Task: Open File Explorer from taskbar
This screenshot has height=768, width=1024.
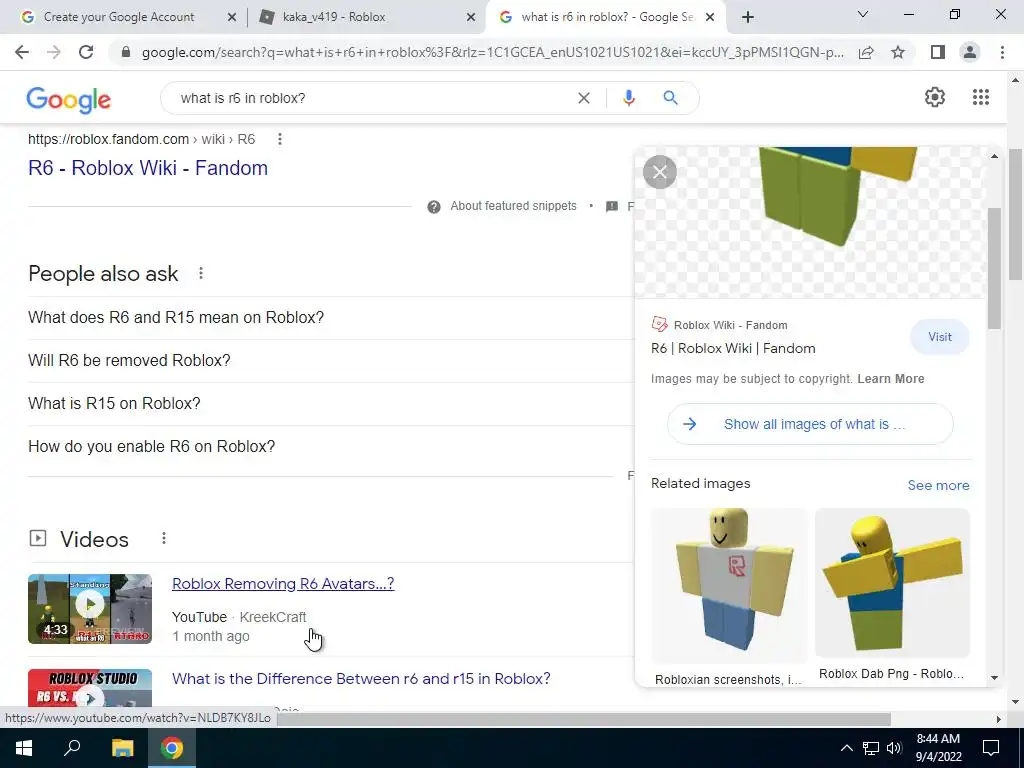Action: pyautogui.click(x=122, y=748)
